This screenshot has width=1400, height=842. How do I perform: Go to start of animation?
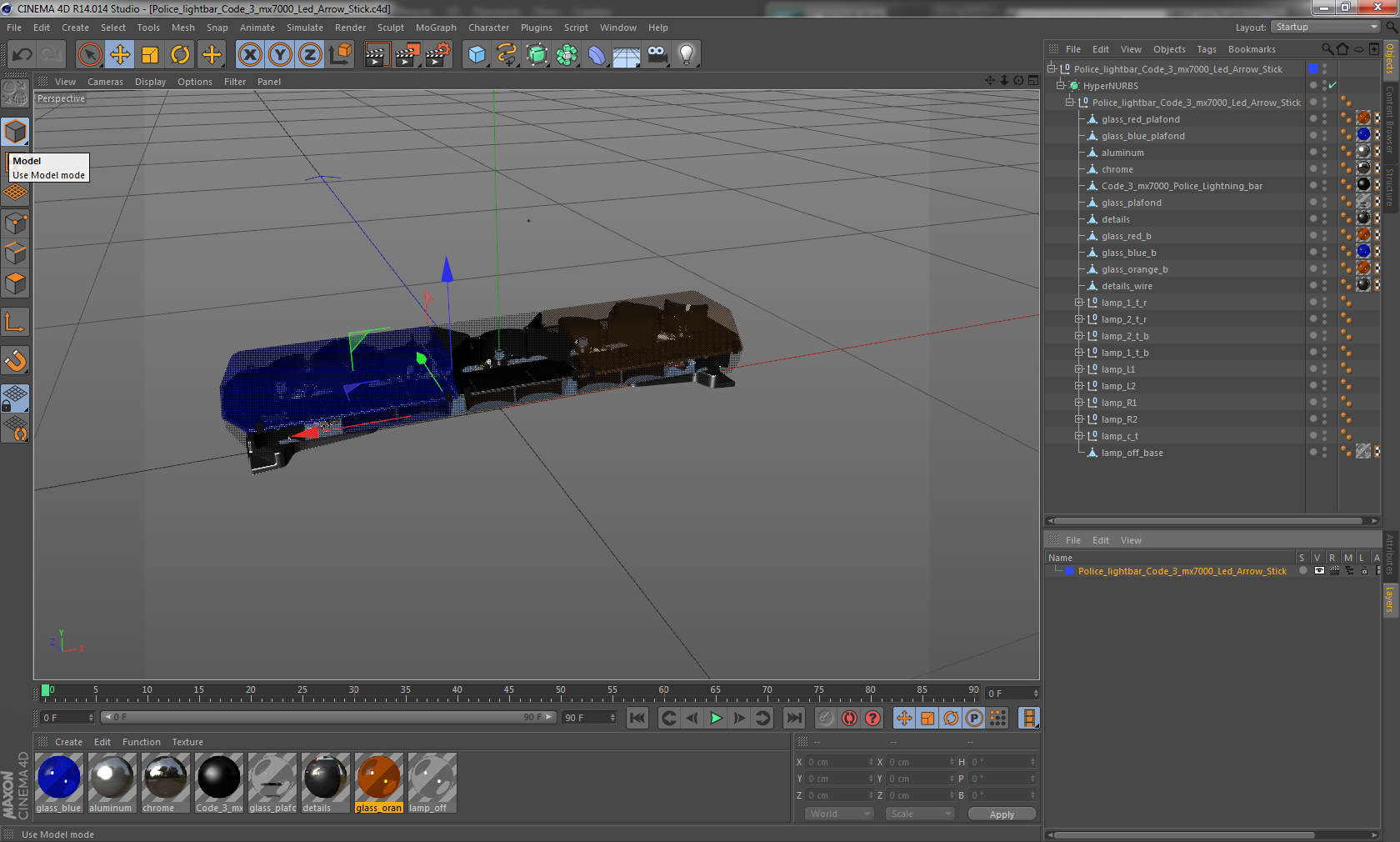coord(637,718)
